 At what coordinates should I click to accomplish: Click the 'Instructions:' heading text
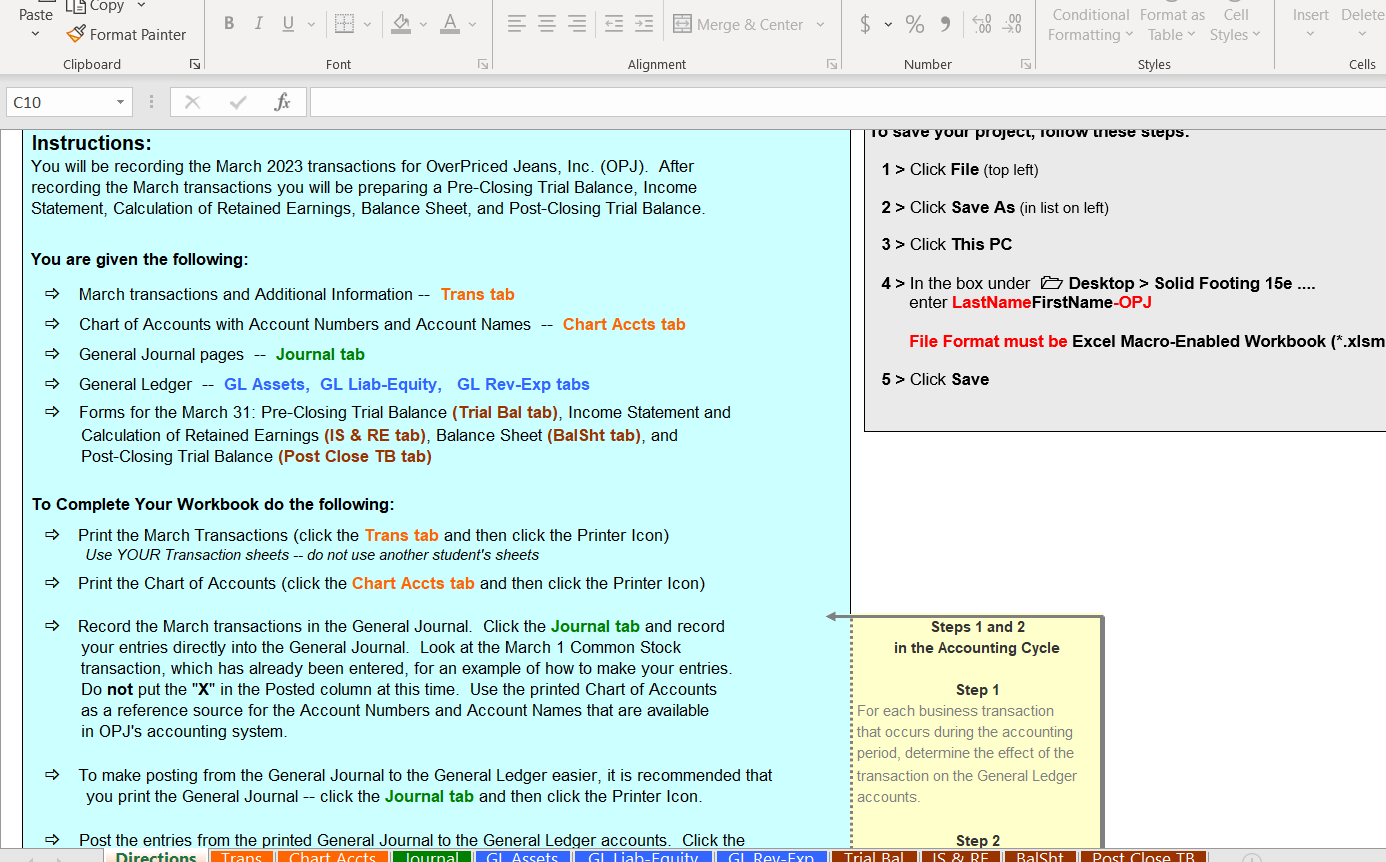[x=91, y=143]
